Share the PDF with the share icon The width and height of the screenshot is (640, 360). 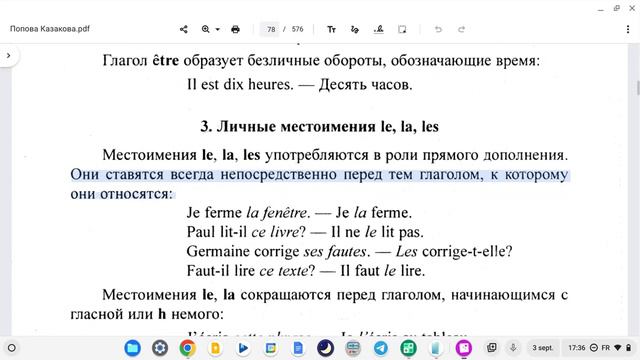click(184, 29)
